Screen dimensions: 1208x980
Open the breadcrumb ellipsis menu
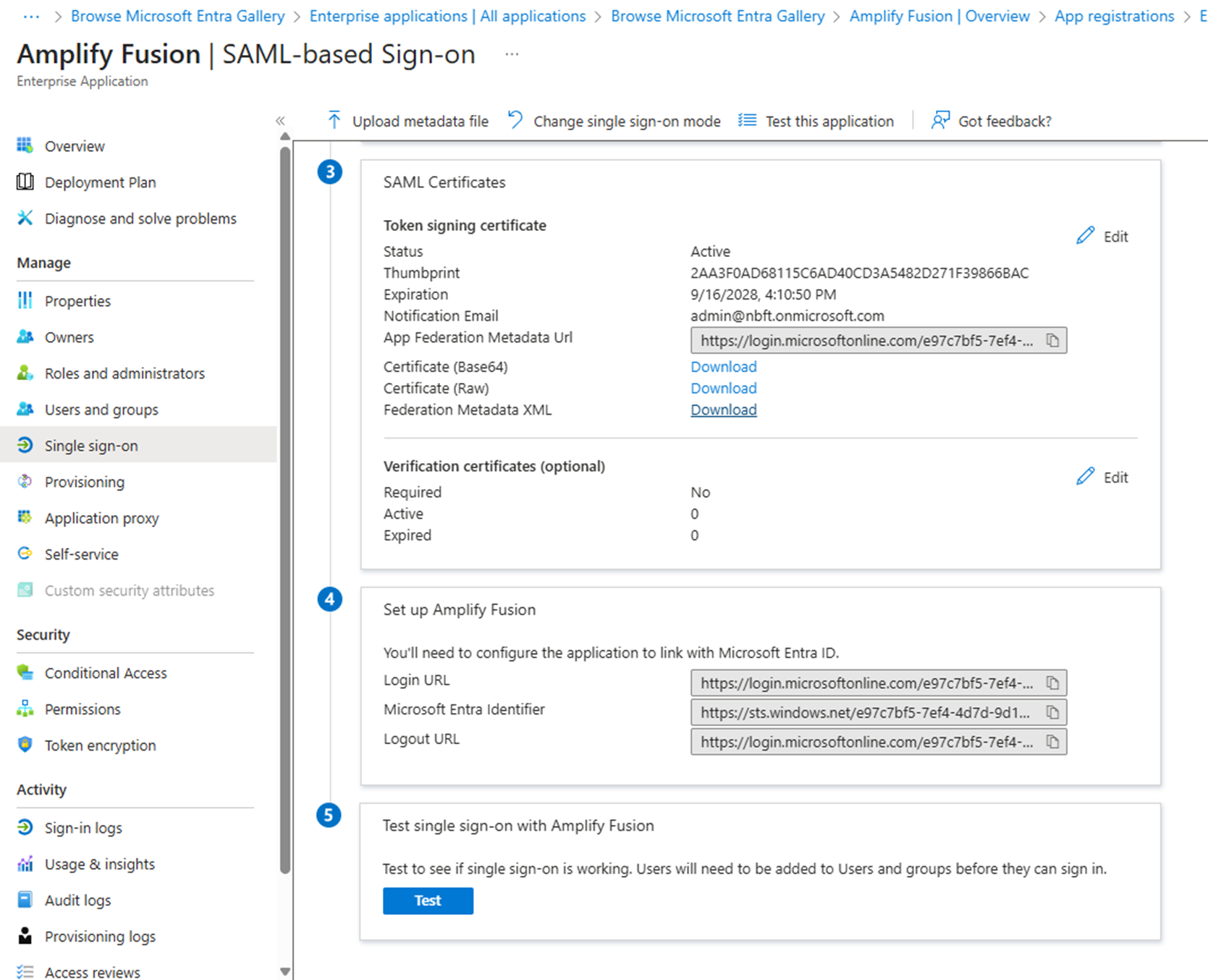31,16
